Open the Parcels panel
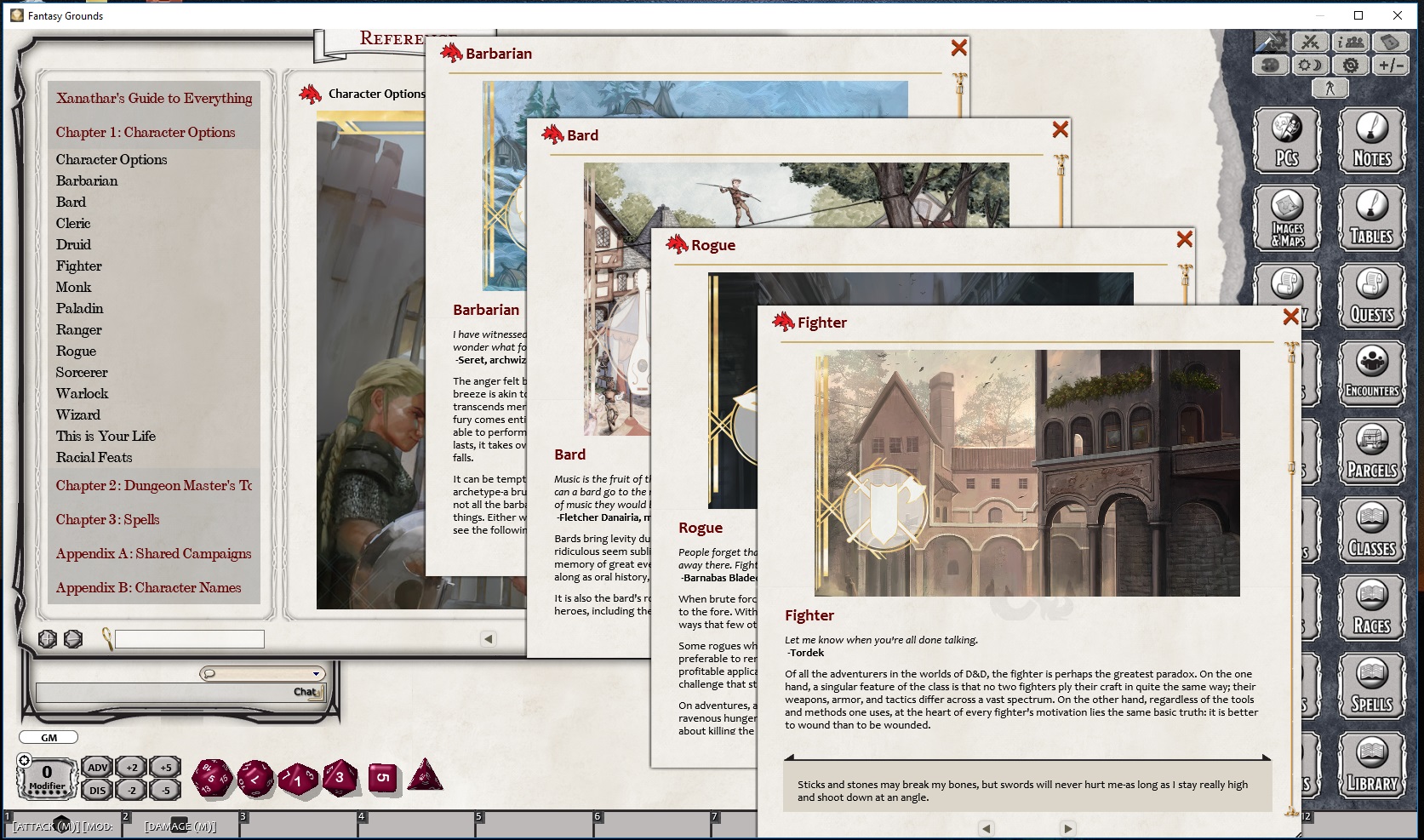The height and width of the screenshot is (840, 1424). coord(1371,451)
